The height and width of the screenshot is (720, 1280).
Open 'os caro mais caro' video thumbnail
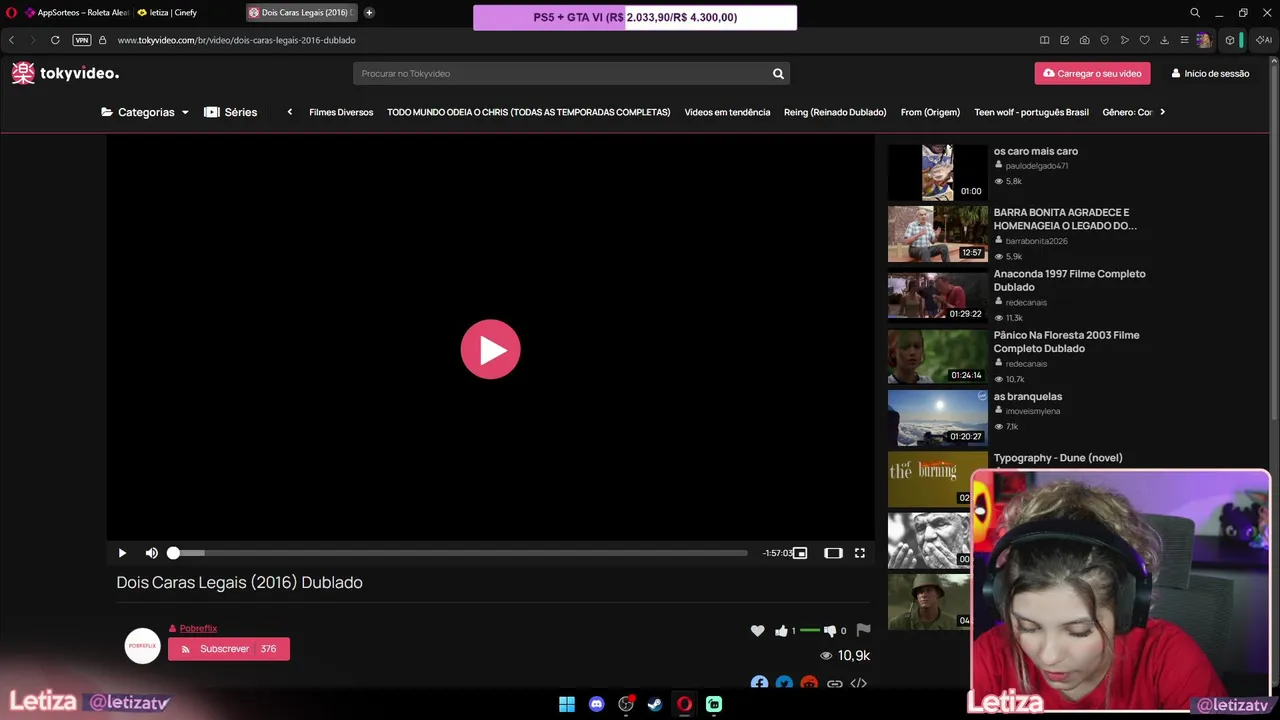[x=937, y=172]
